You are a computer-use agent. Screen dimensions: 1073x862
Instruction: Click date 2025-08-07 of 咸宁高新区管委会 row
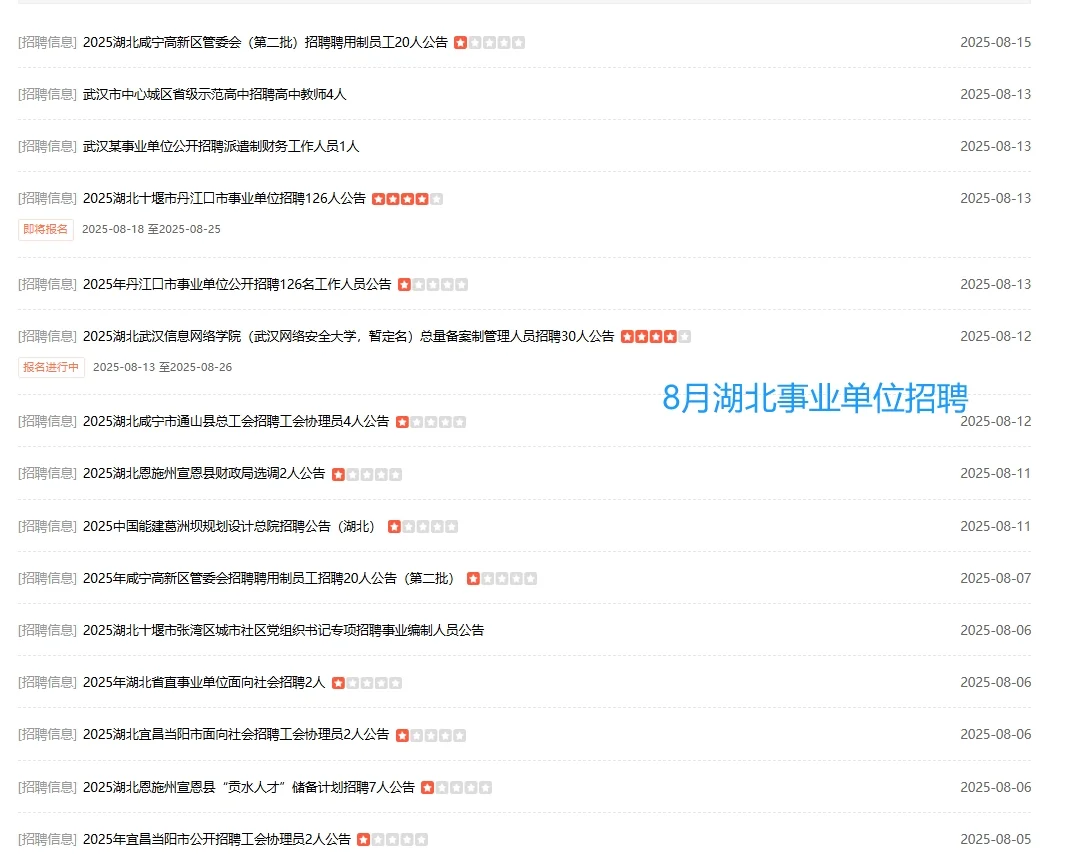coord(996,578)
